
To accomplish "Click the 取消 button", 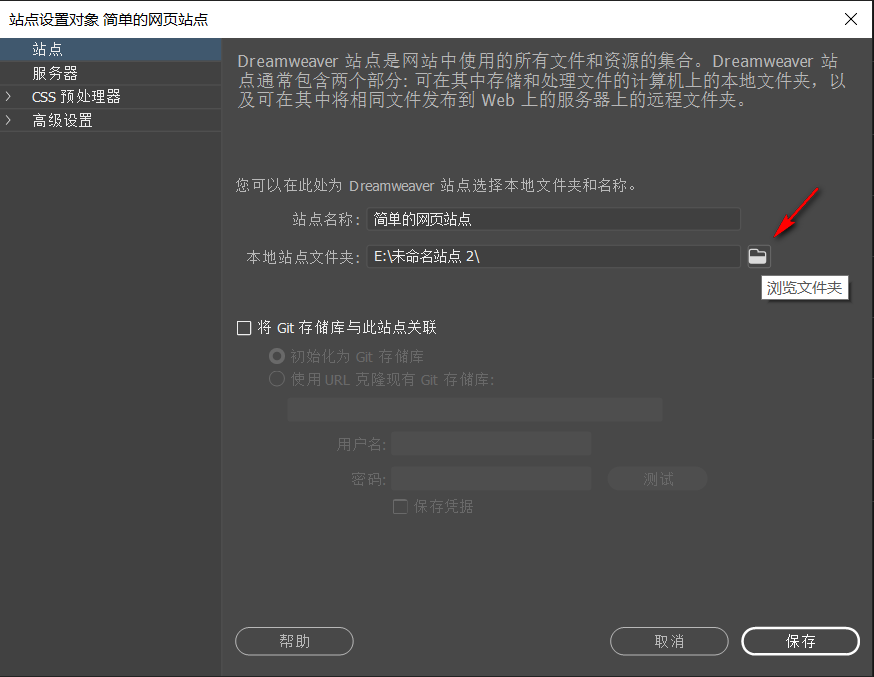I will [669, 641].
